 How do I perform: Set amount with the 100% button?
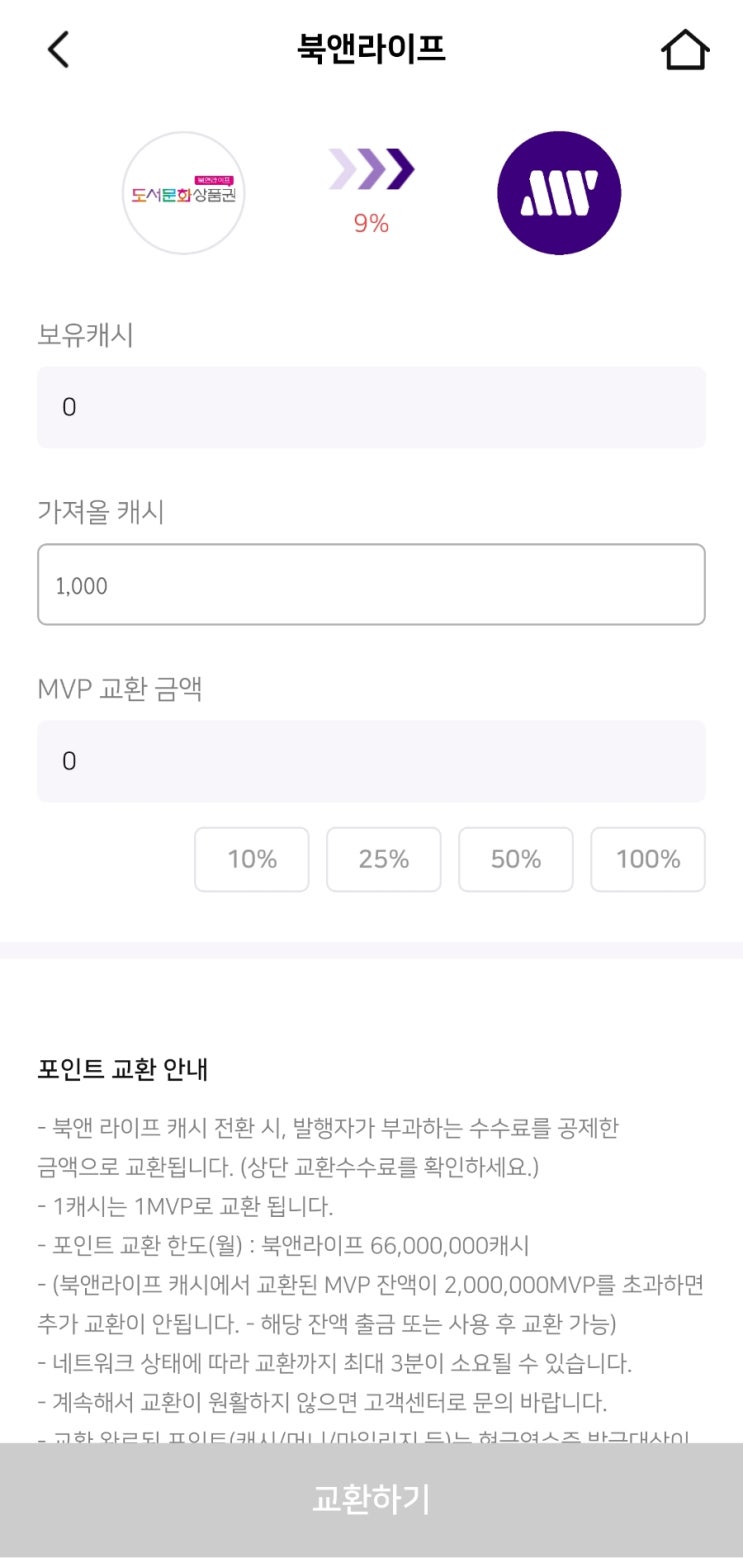pyautogui.click(x=648, y=859)
